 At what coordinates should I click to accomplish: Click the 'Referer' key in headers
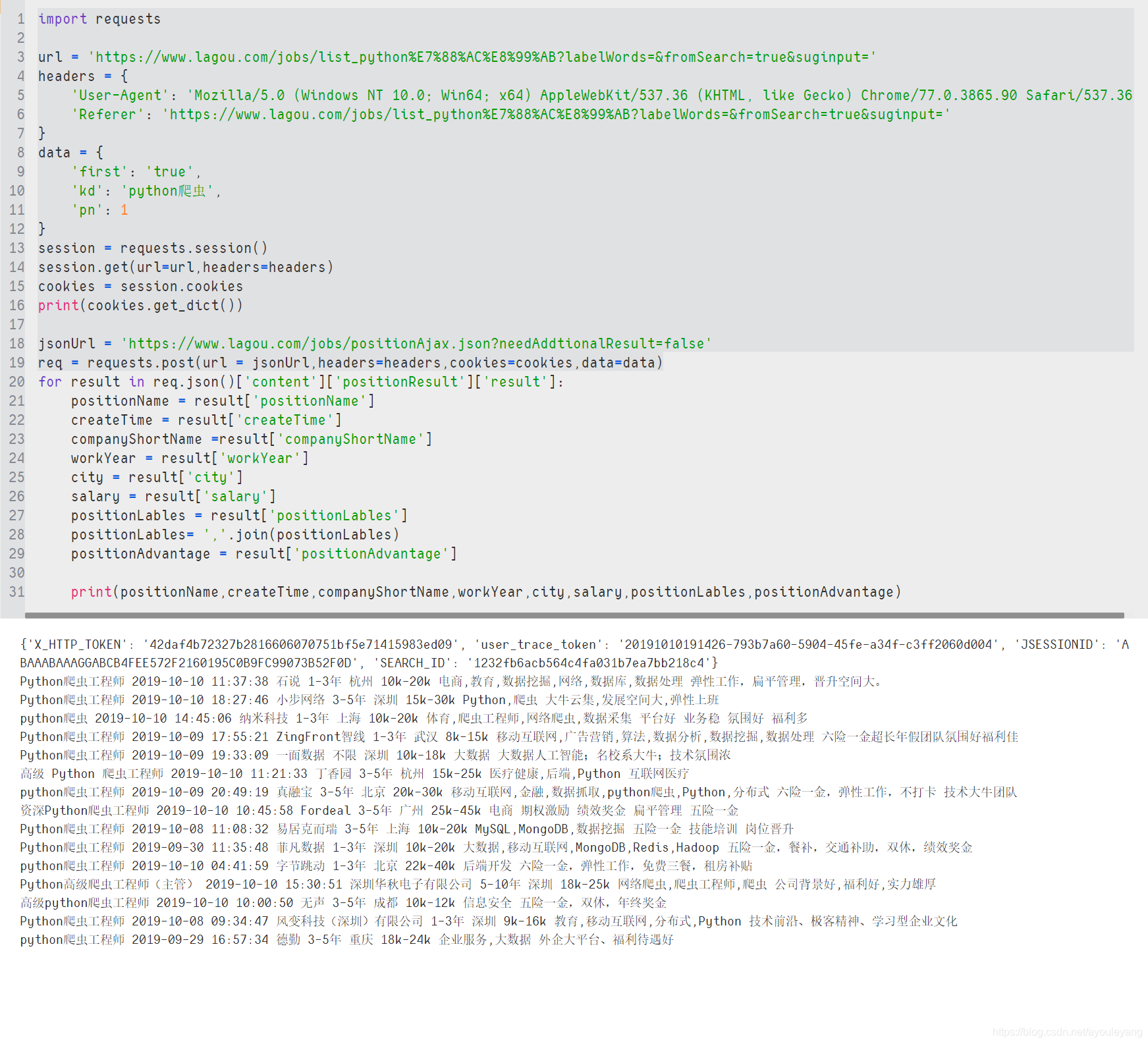click(108, 115)
